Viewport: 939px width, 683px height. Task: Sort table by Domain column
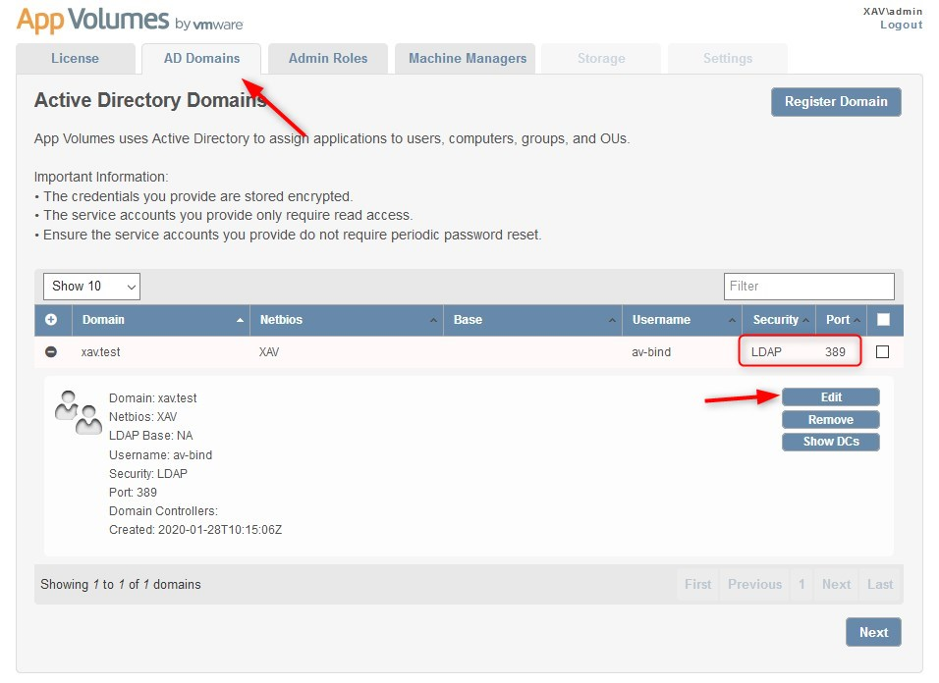pos(161,320)
